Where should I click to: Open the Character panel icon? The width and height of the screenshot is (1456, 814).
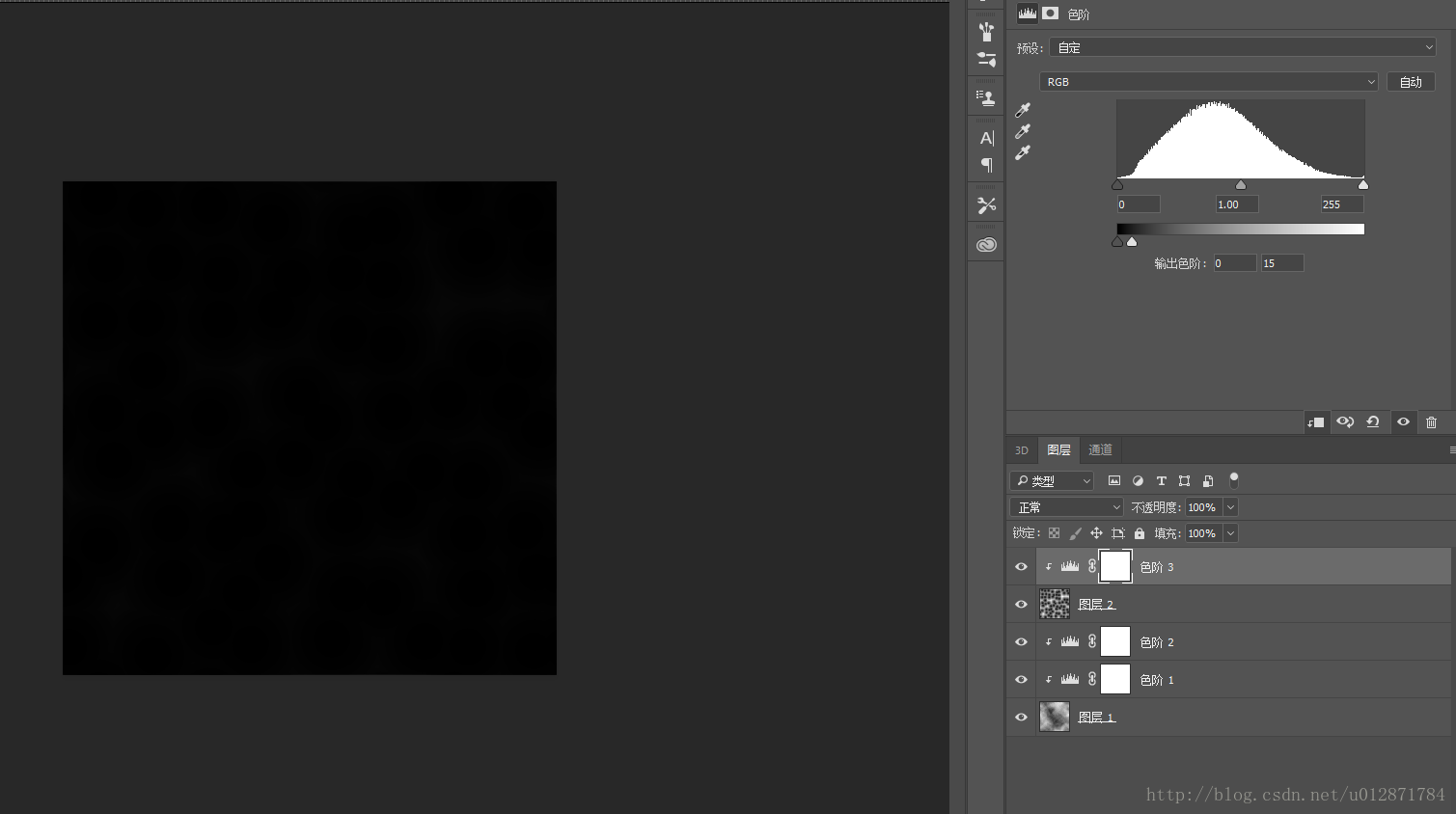986,138
